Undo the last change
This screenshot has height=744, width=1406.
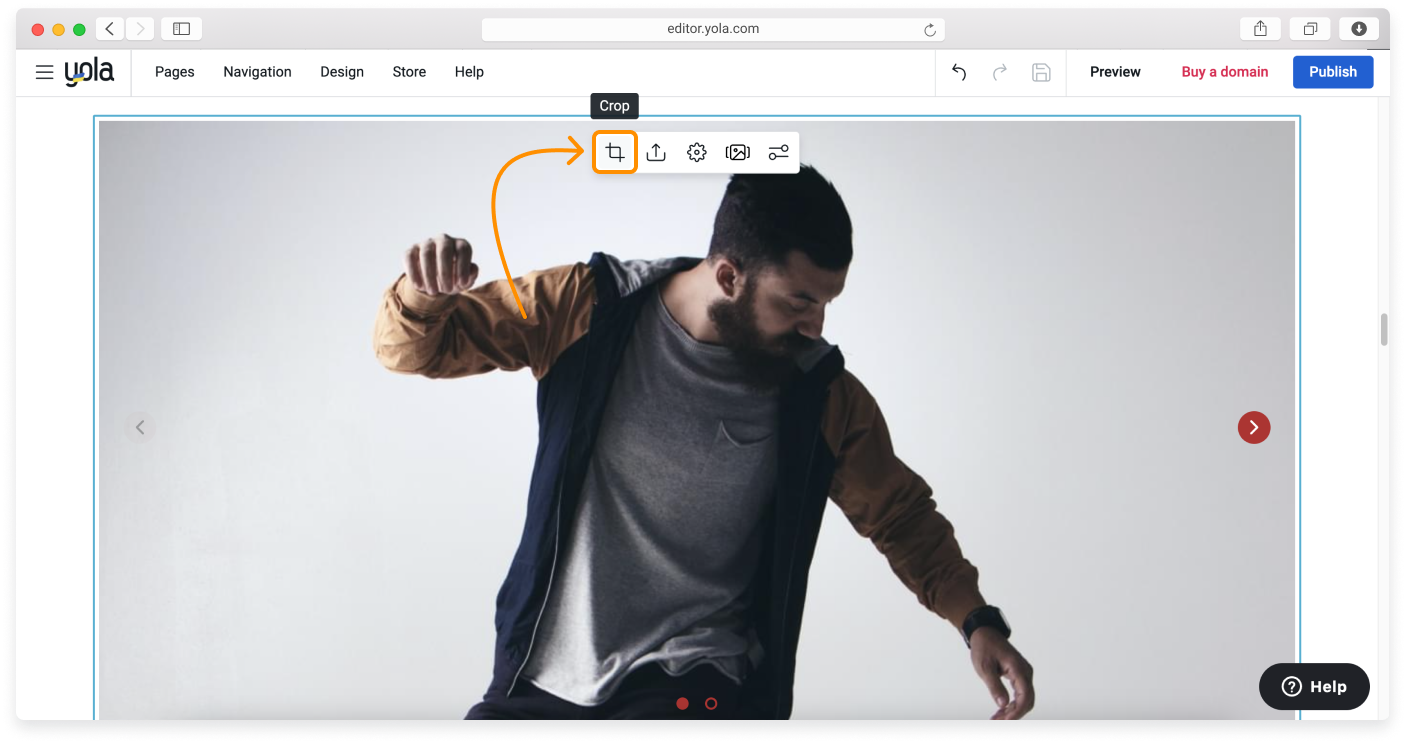[958, 72]
